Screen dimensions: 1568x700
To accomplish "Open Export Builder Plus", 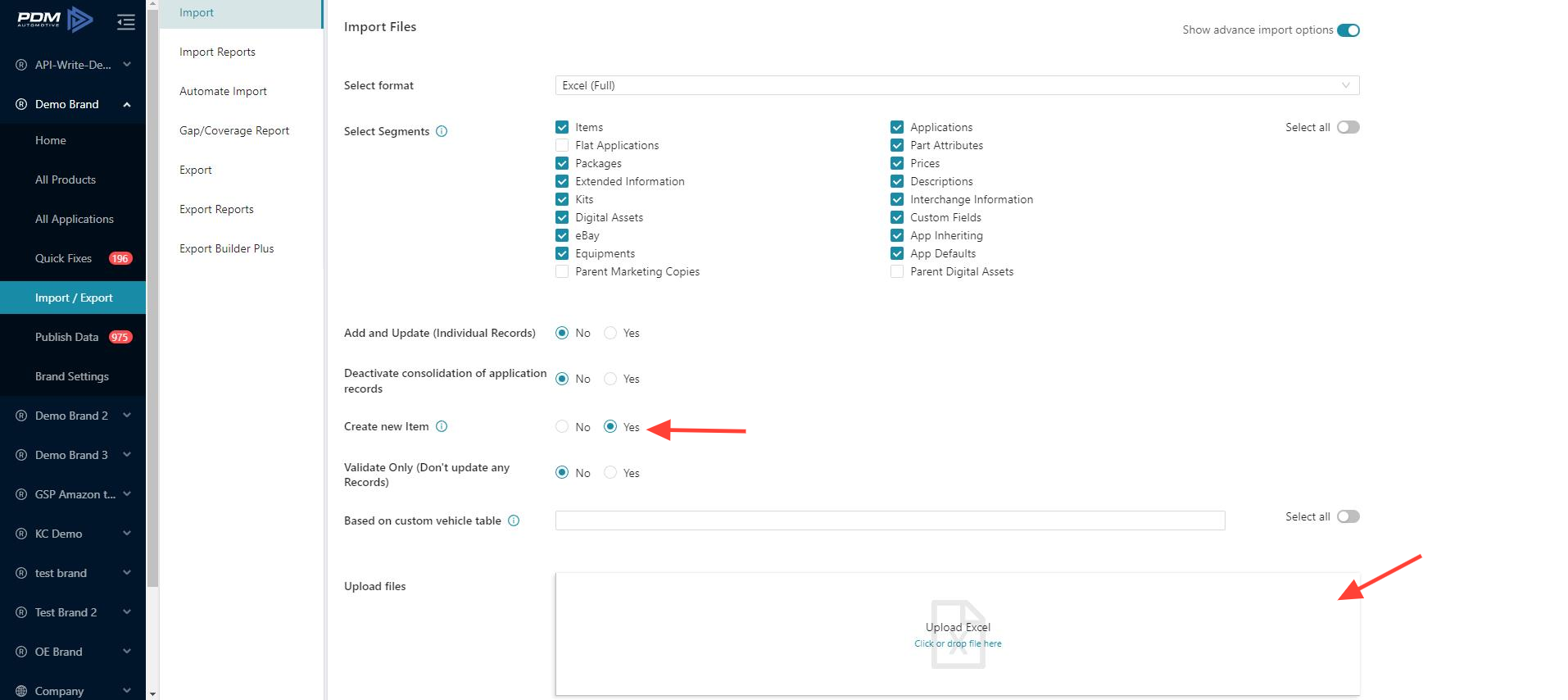I will (227, 248).
